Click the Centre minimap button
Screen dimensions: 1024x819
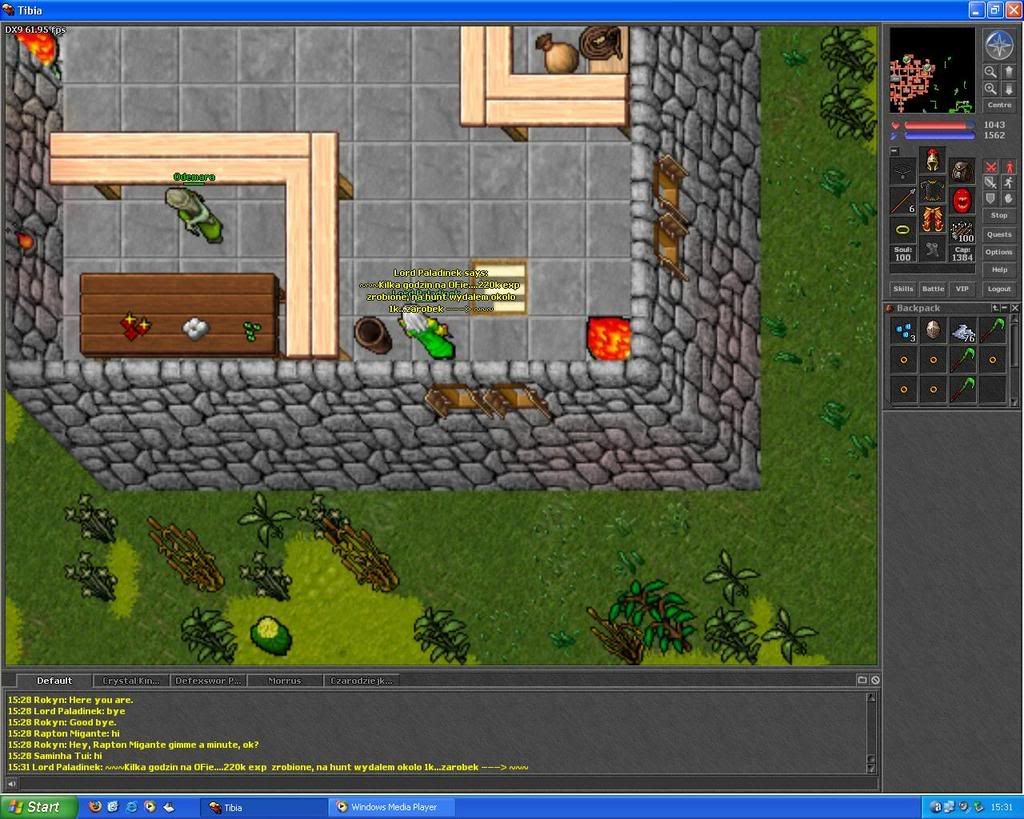(x=999, y=105)
